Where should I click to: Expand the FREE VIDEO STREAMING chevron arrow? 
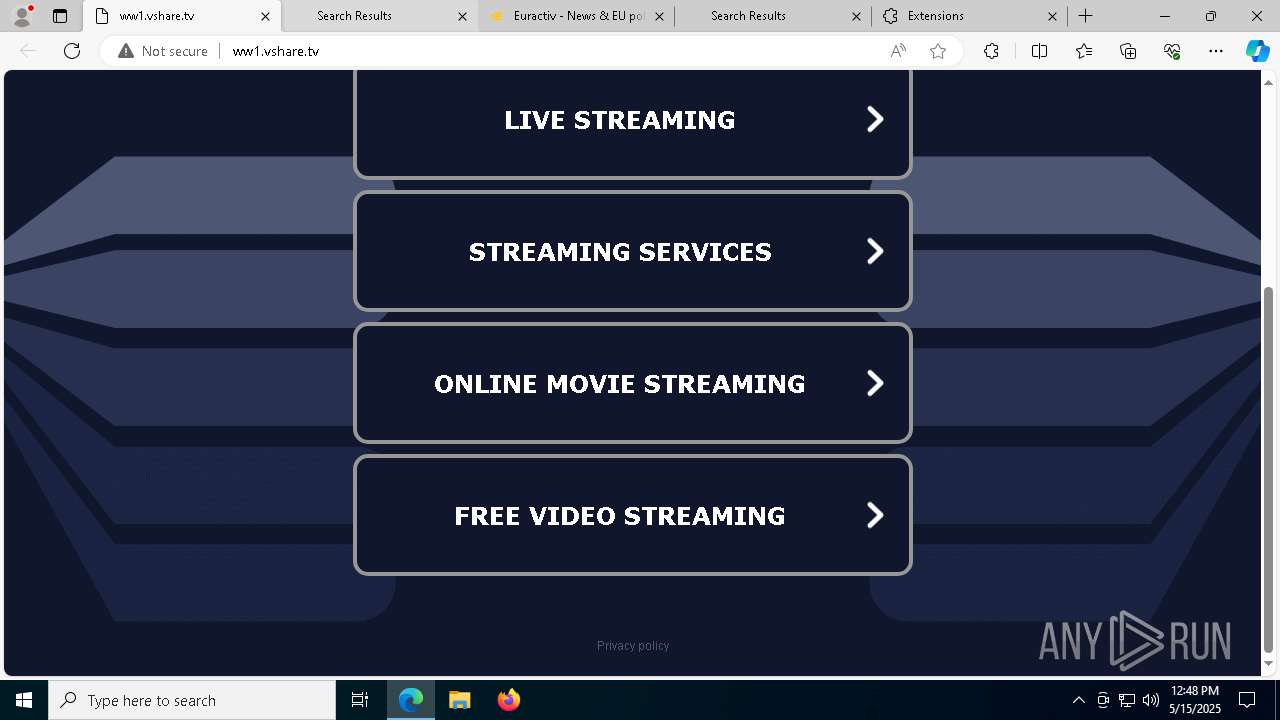tap(875, 516)
